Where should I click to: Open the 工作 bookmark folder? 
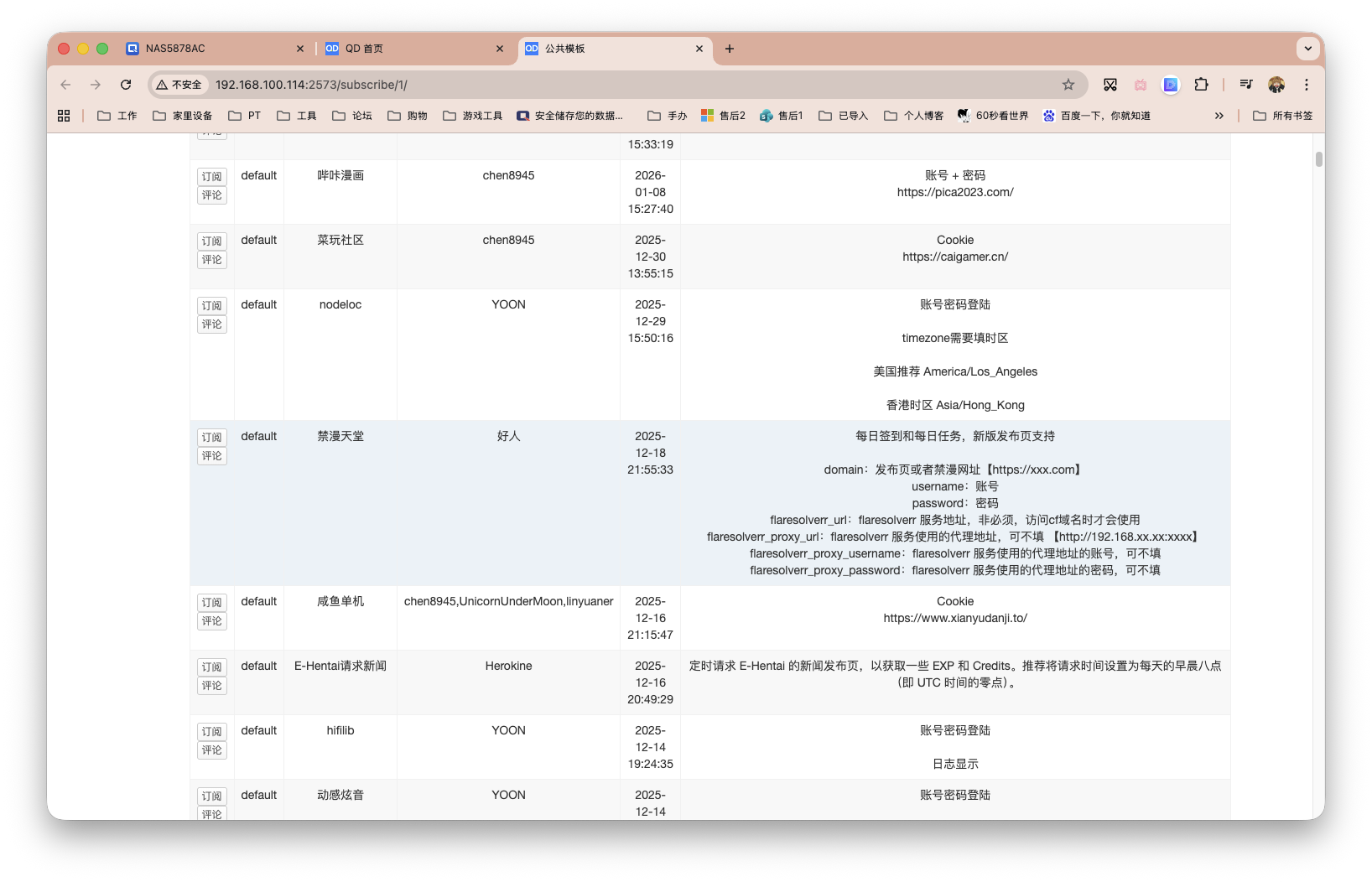[117, 116]
